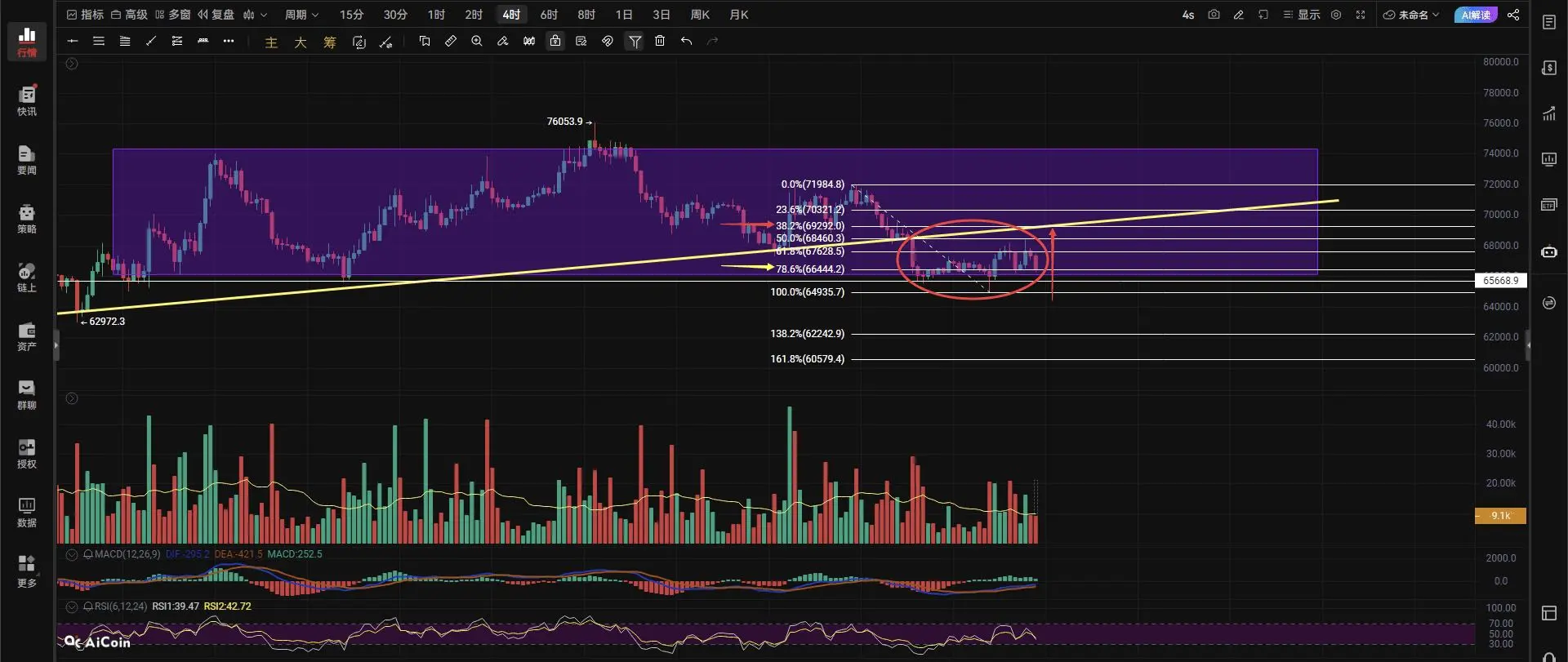Open the 群聊 group chat section
Image resolution: width=1568 pixels, height=662 pixels.
27,394
